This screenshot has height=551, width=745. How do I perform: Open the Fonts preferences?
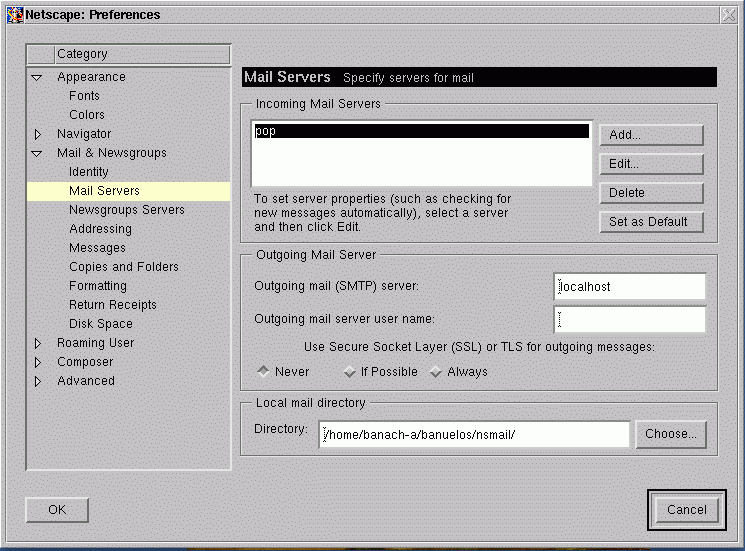pyautogui.click(x=85, y=95)
